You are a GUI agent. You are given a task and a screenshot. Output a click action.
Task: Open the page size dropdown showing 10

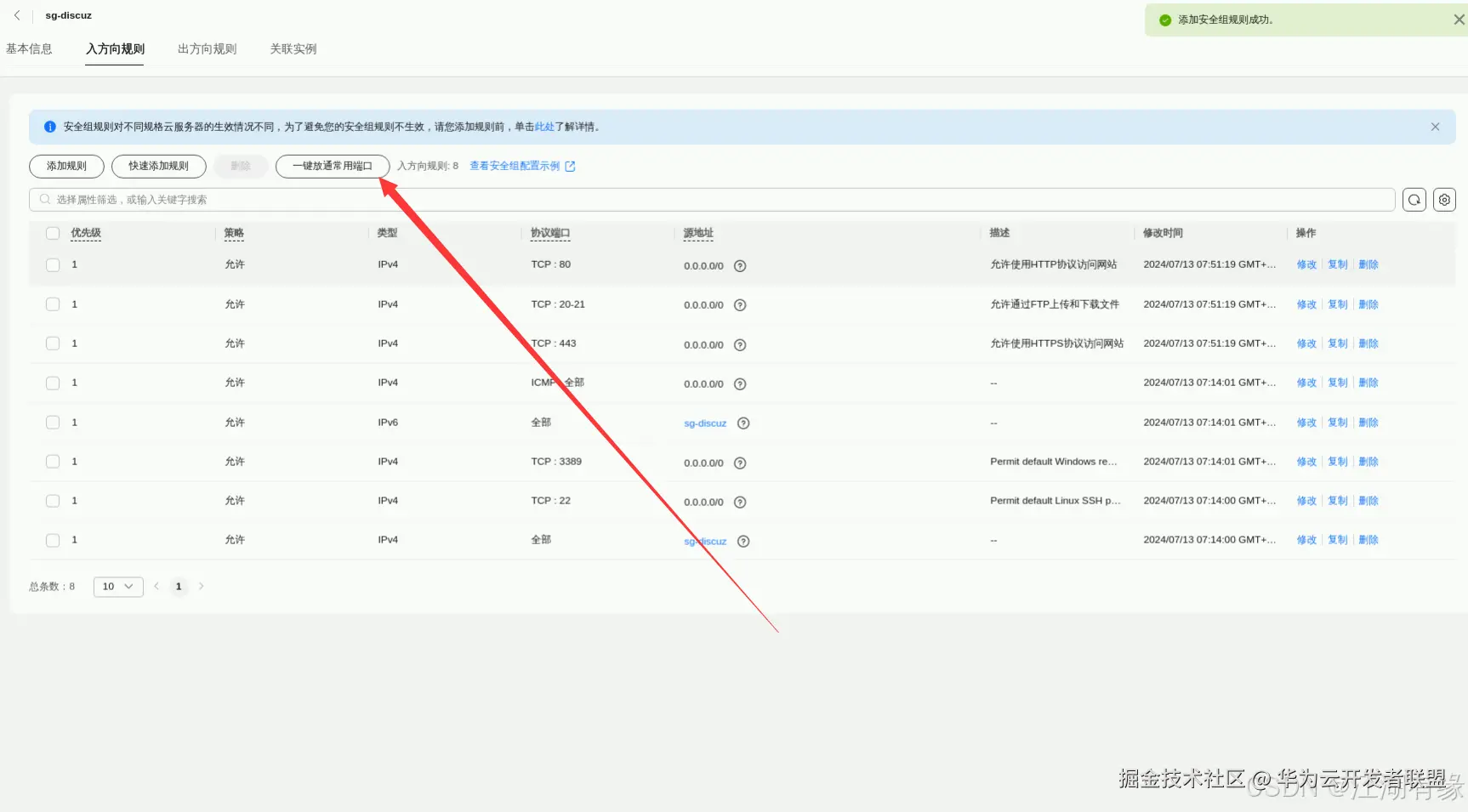(118, 587)
